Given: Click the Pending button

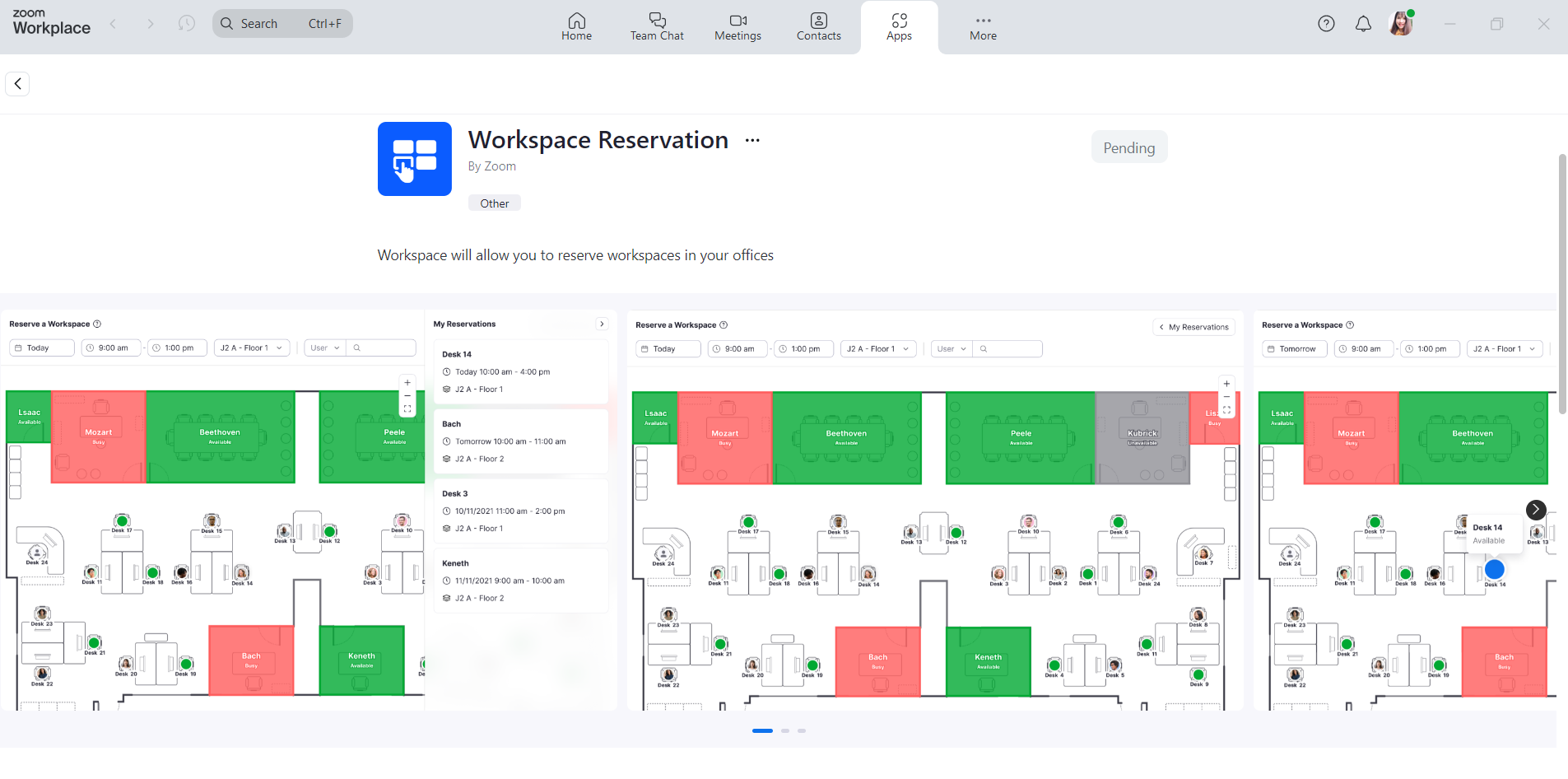Looking at the screenshot, I should tap(1128, 147).
